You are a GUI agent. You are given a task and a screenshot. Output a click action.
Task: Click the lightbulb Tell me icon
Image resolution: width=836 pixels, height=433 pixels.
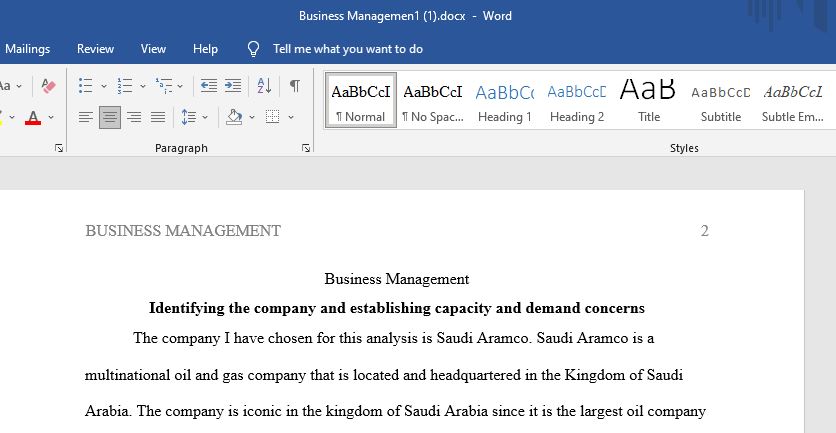click(x=253, y=49)
